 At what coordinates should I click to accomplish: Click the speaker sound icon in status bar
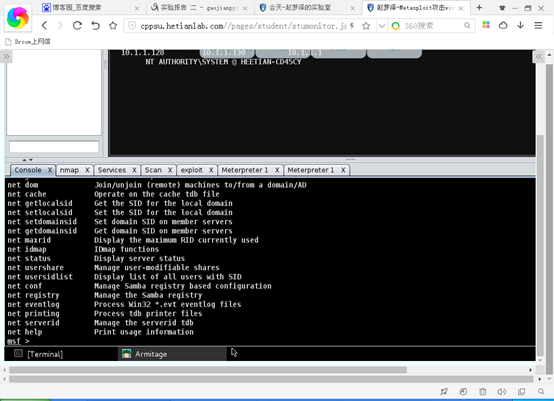click(x=501, y=391)
